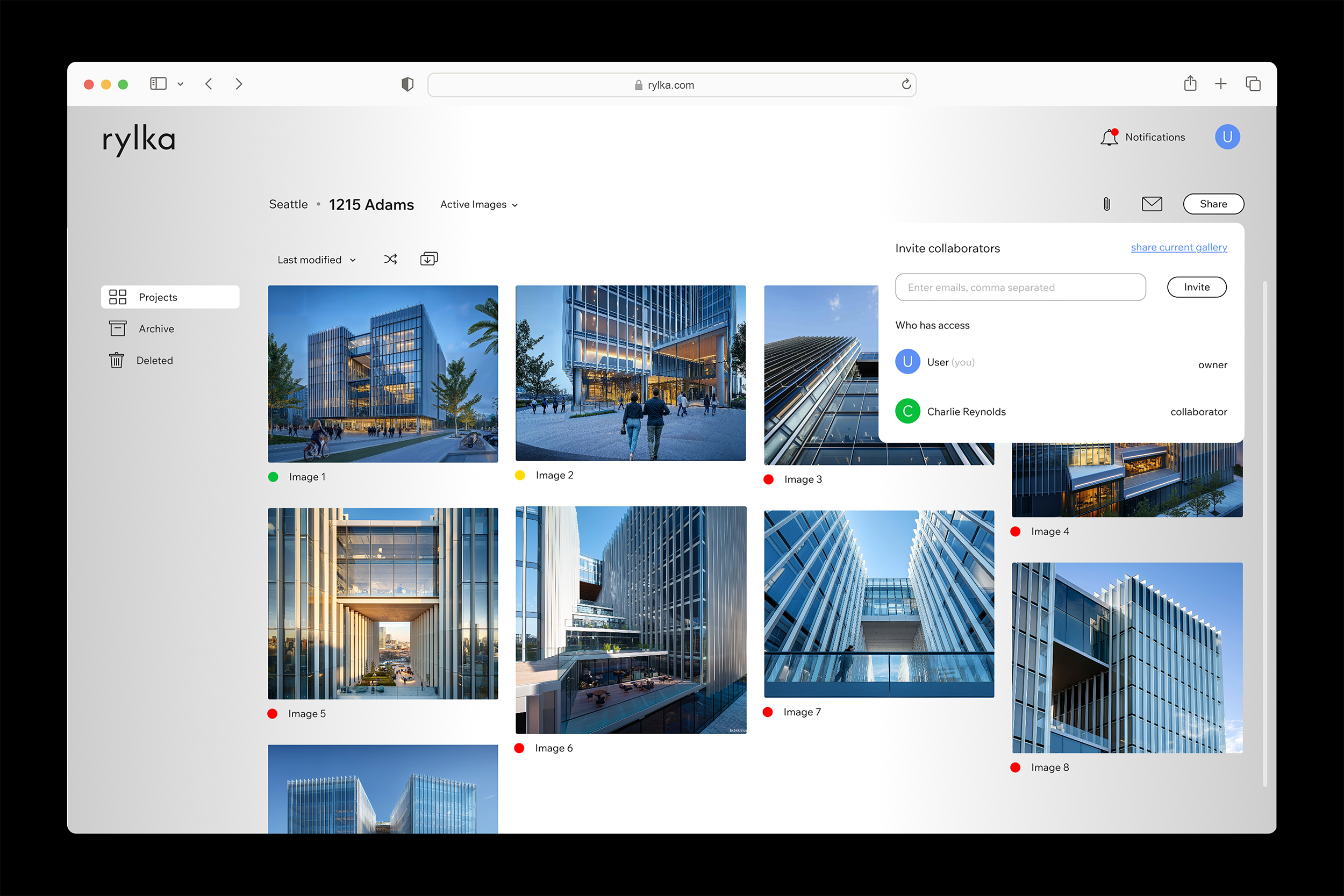The height and width of the screenshot is (896, 1344).
Task: Click the Safari privacy shield icon
Action: point(408,84)
